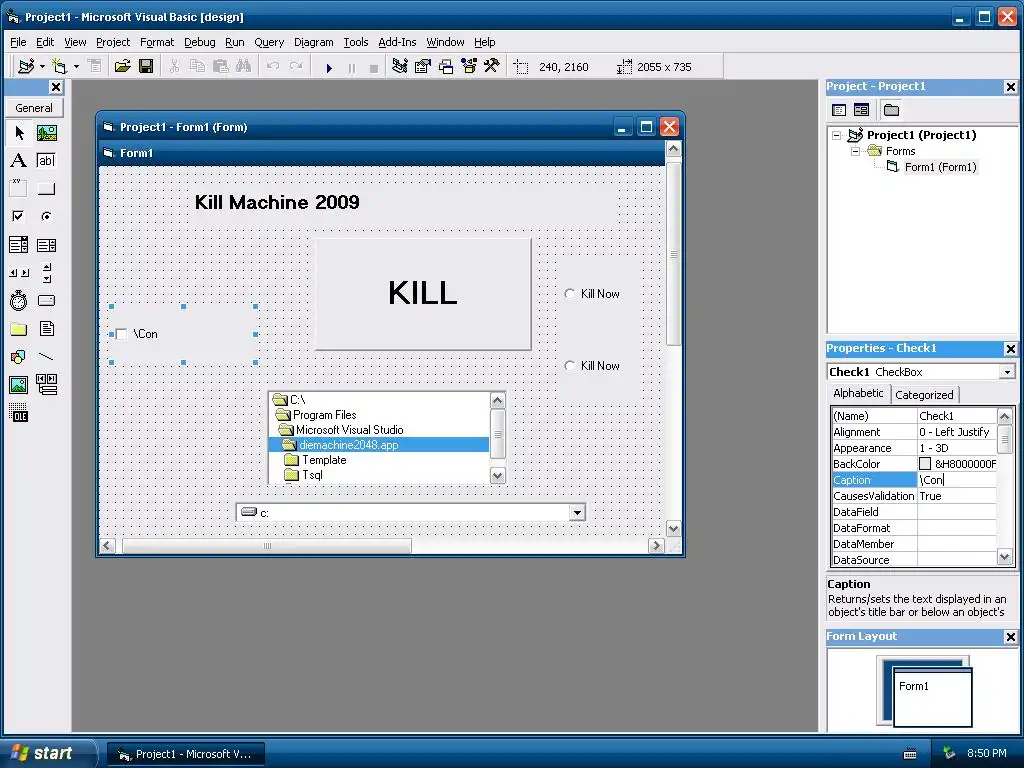Open Properties Window toolbar icon

point(423,66)
